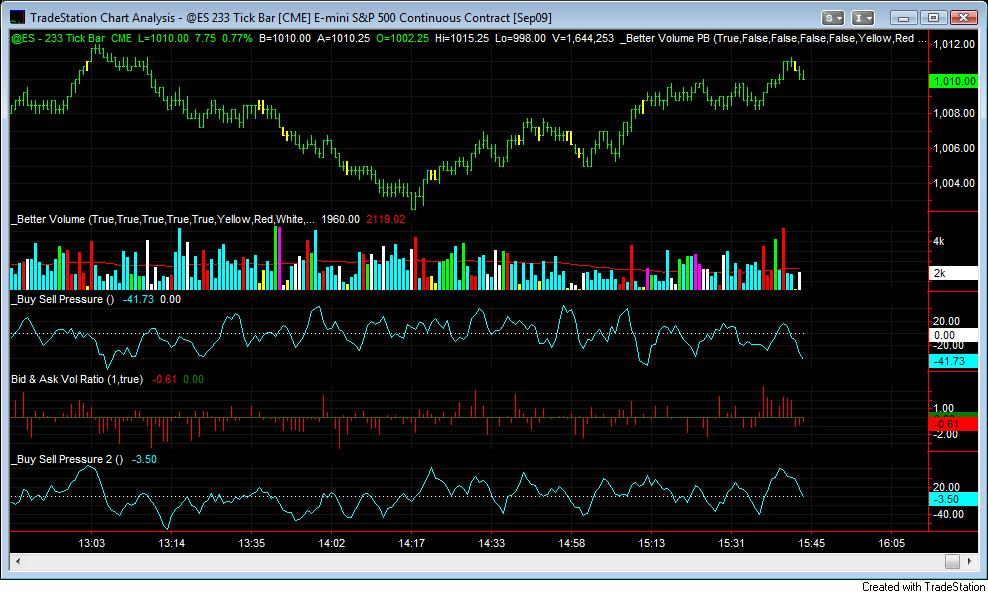988x593 pixels.
Task: Click the green 1,010.00 current price marker
Action: 954,81
